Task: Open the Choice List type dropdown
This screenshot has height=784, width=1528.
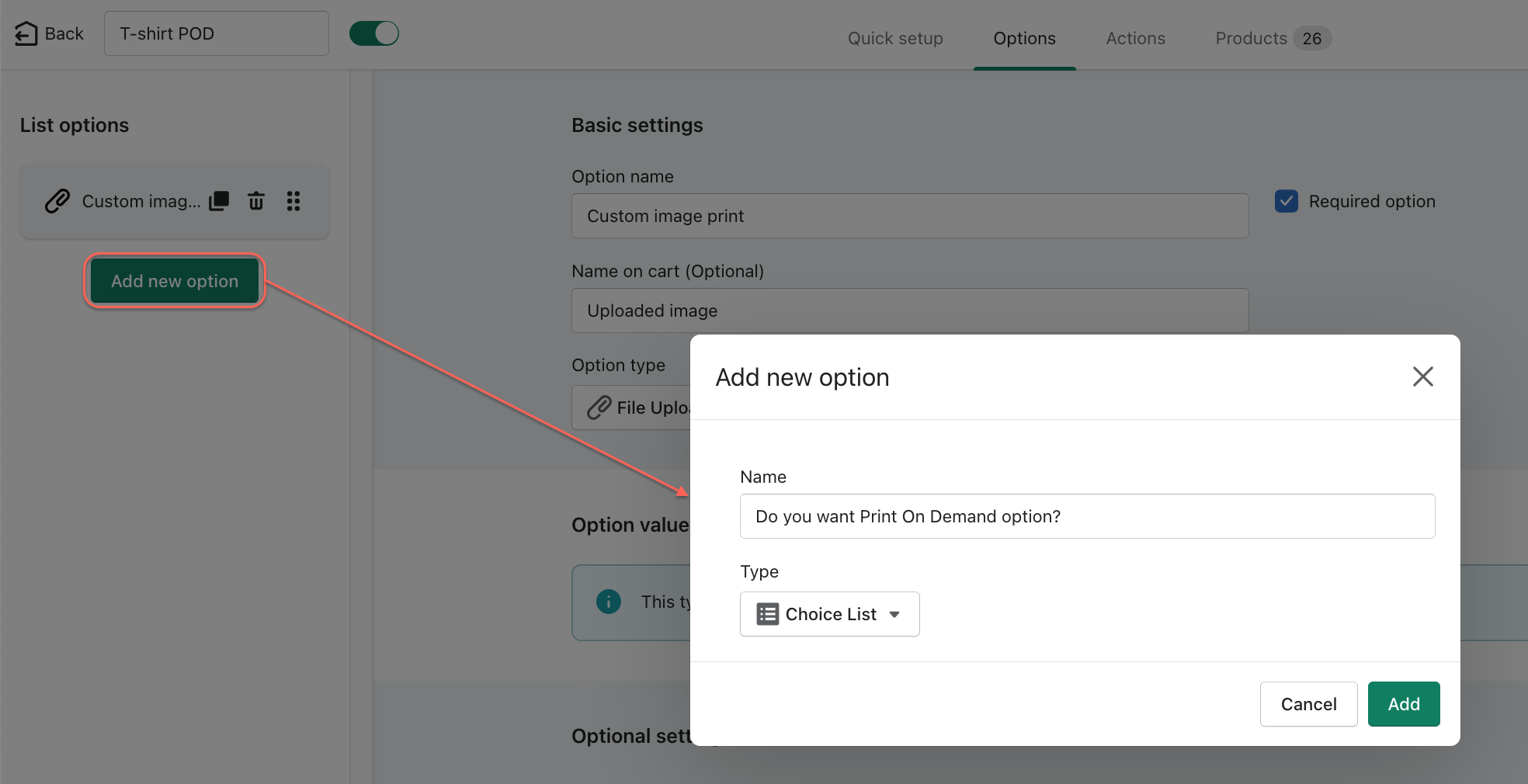Action: coord(830,614)
